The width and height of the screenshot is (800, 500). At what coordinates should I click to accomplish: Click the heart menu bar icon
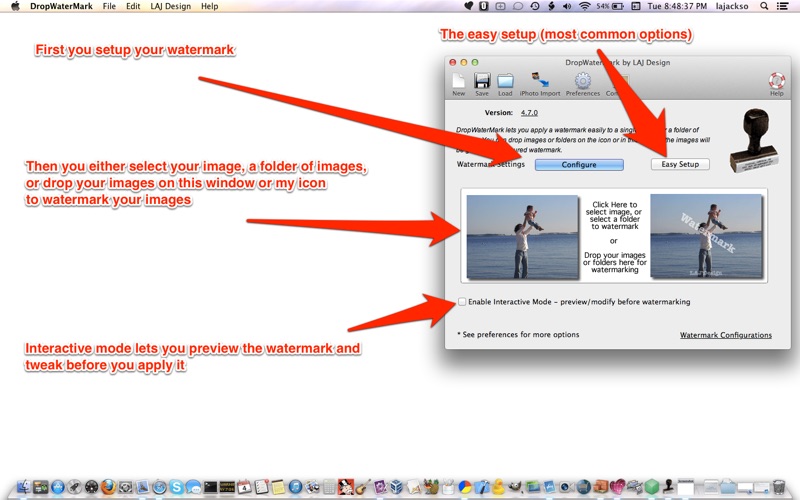(x=468, y=6)
